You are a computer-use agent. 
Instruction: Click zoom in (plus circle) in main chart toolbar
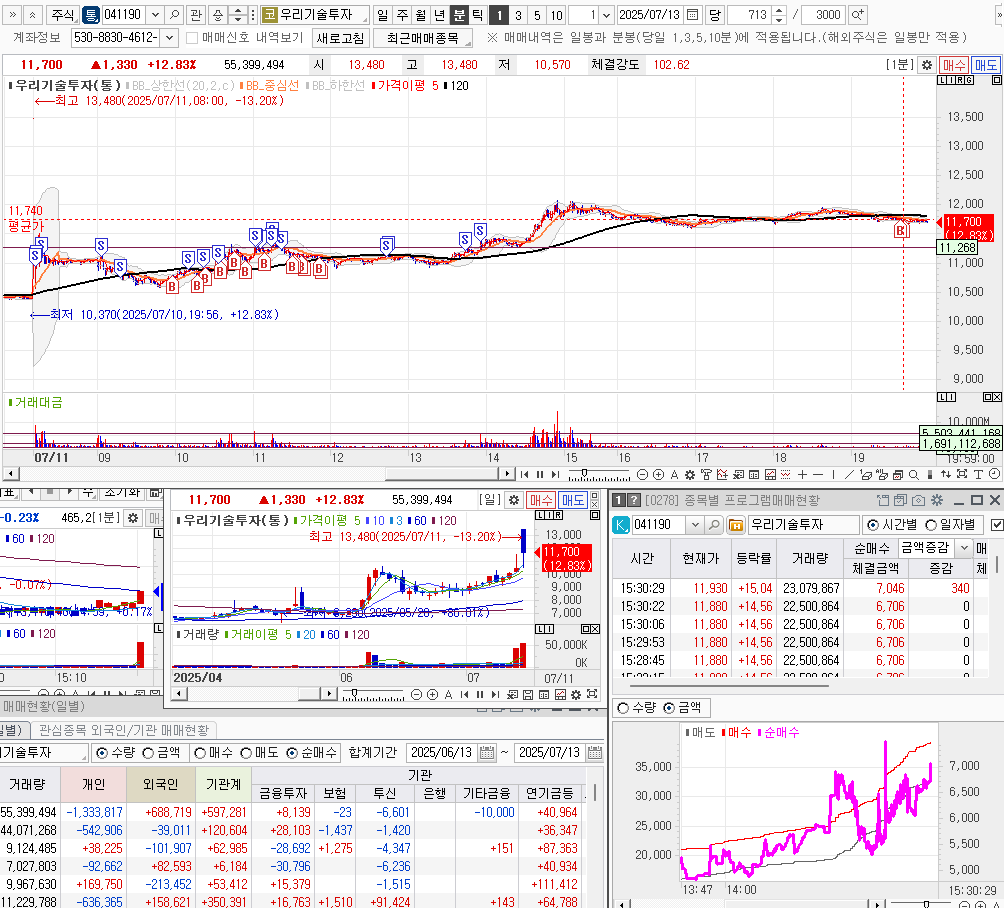click(x=658, y=474)
